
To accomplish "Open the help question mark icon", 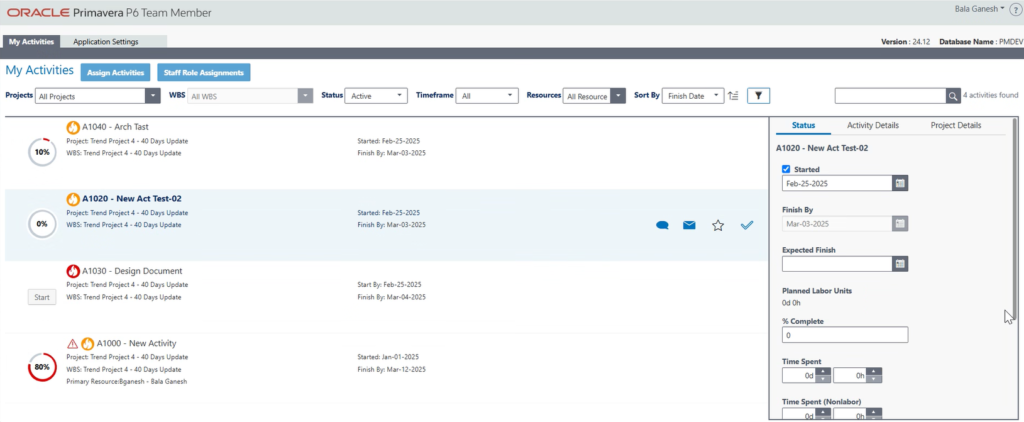I will point(1015,9).
